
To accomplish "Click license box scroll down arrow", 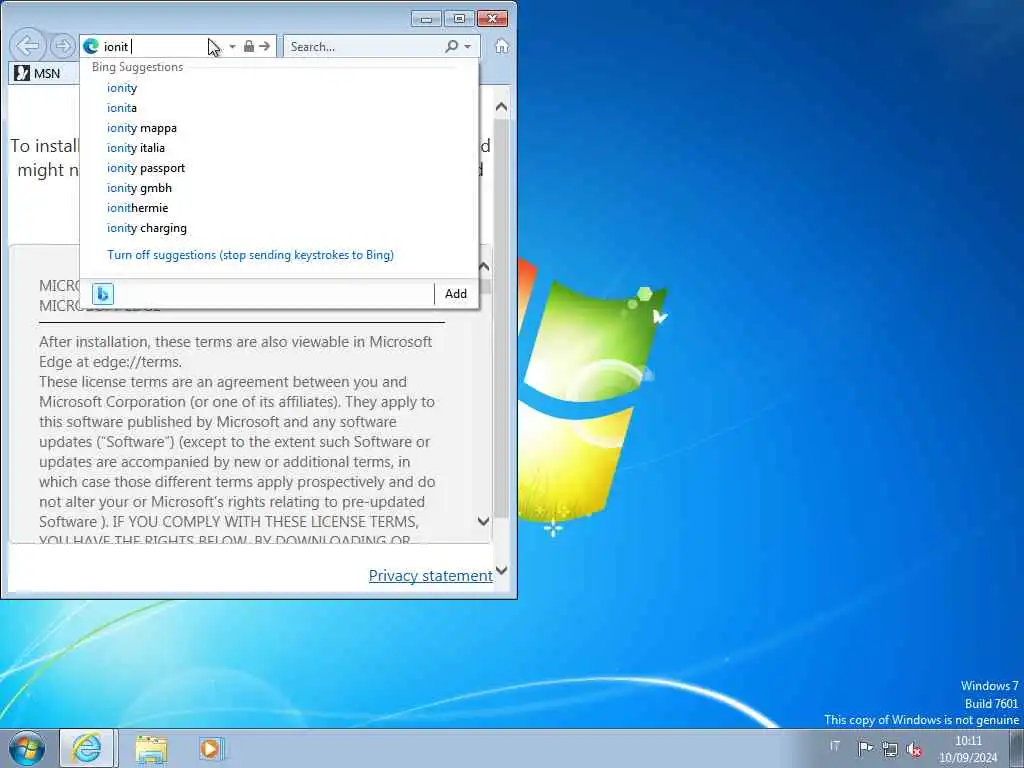I will pyautogui.click(x=483, y=521).
